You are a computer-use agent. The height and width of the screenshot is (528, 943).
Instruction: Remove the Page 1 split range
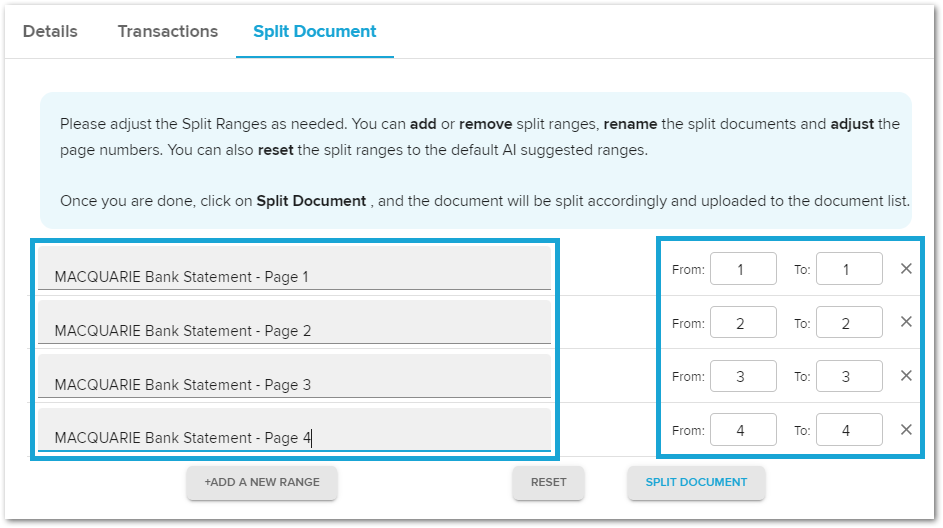pyautogui.click(x=906, y=269)
